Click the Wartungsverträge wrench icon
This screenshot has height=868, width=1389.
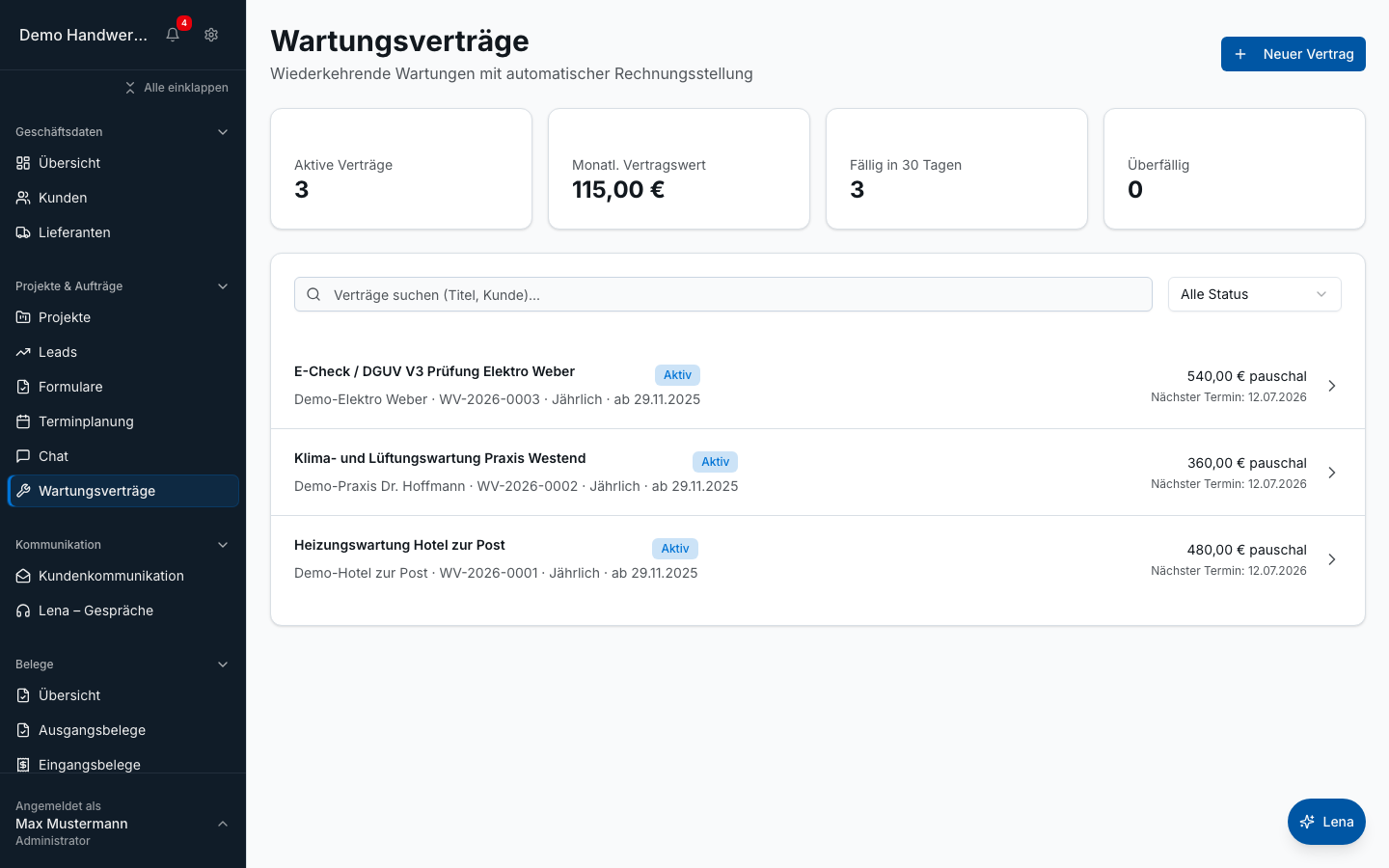23,491
